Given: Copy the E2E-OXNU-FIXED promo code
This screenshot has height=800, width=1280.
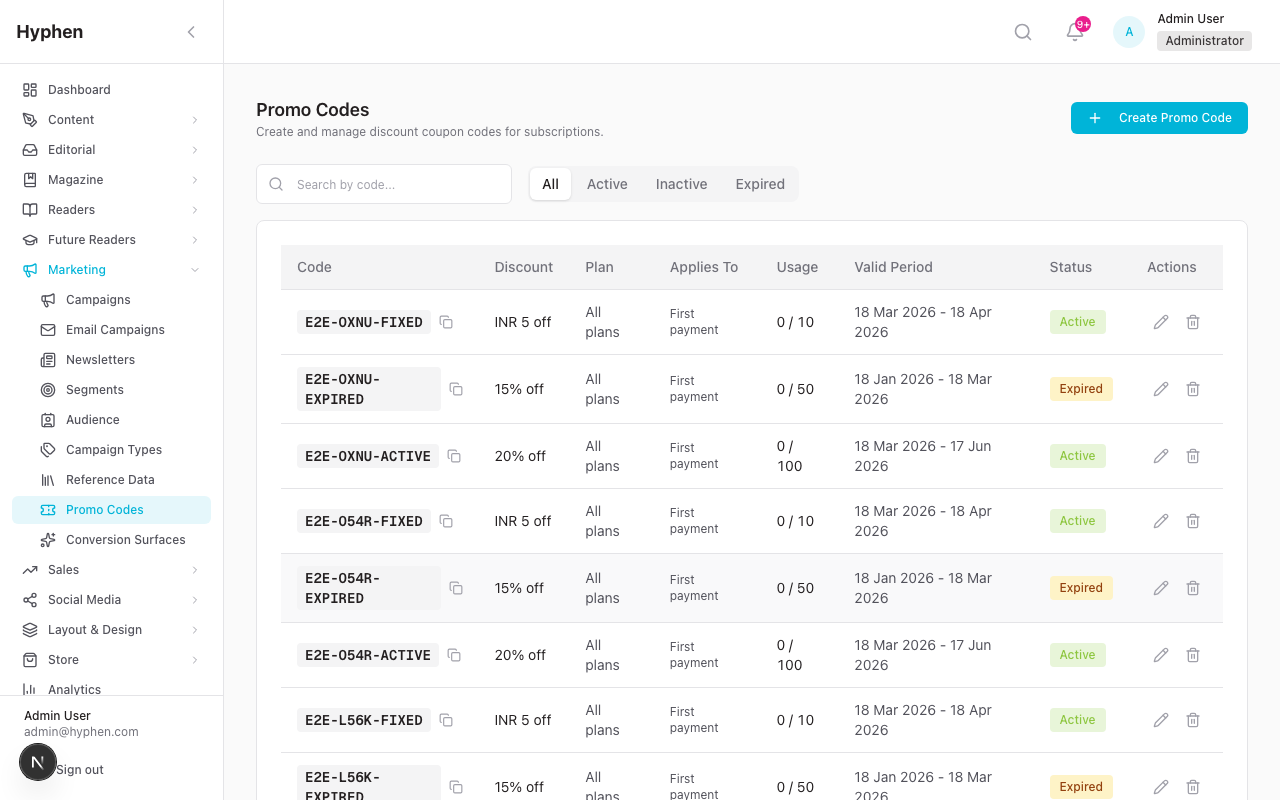Looking at the screenshot, I should click(446, 322).
